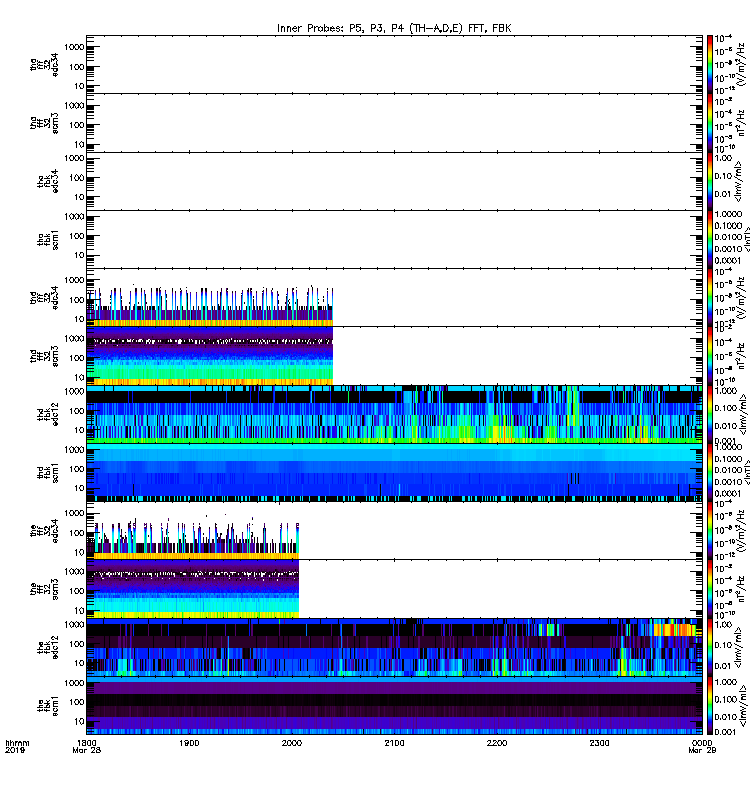
Task: Click the '1800 Mar 28' time axis label
Action: (87, 746)
